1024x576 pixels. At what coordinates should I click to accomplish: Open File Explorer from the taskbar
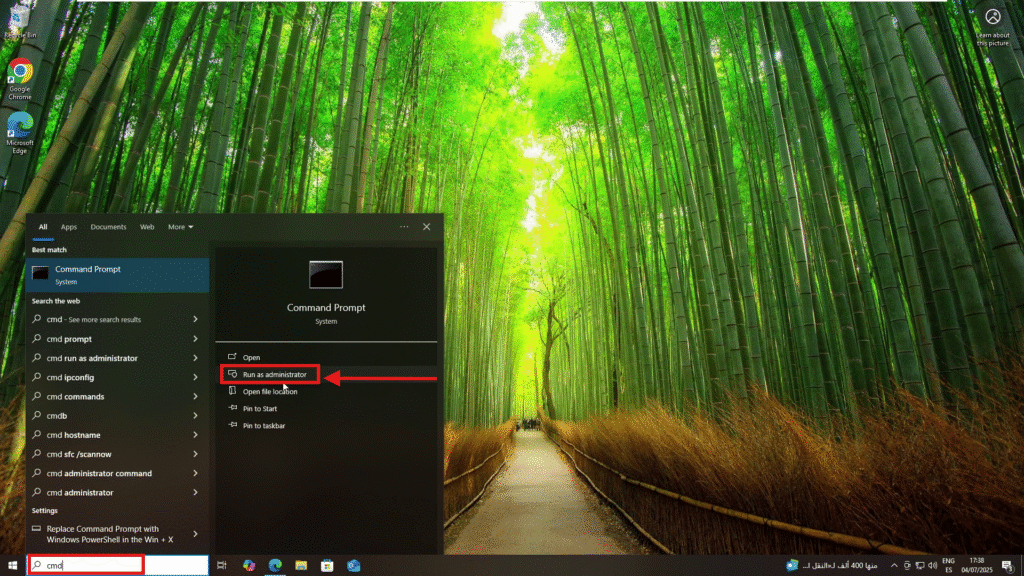click(301, 566)
